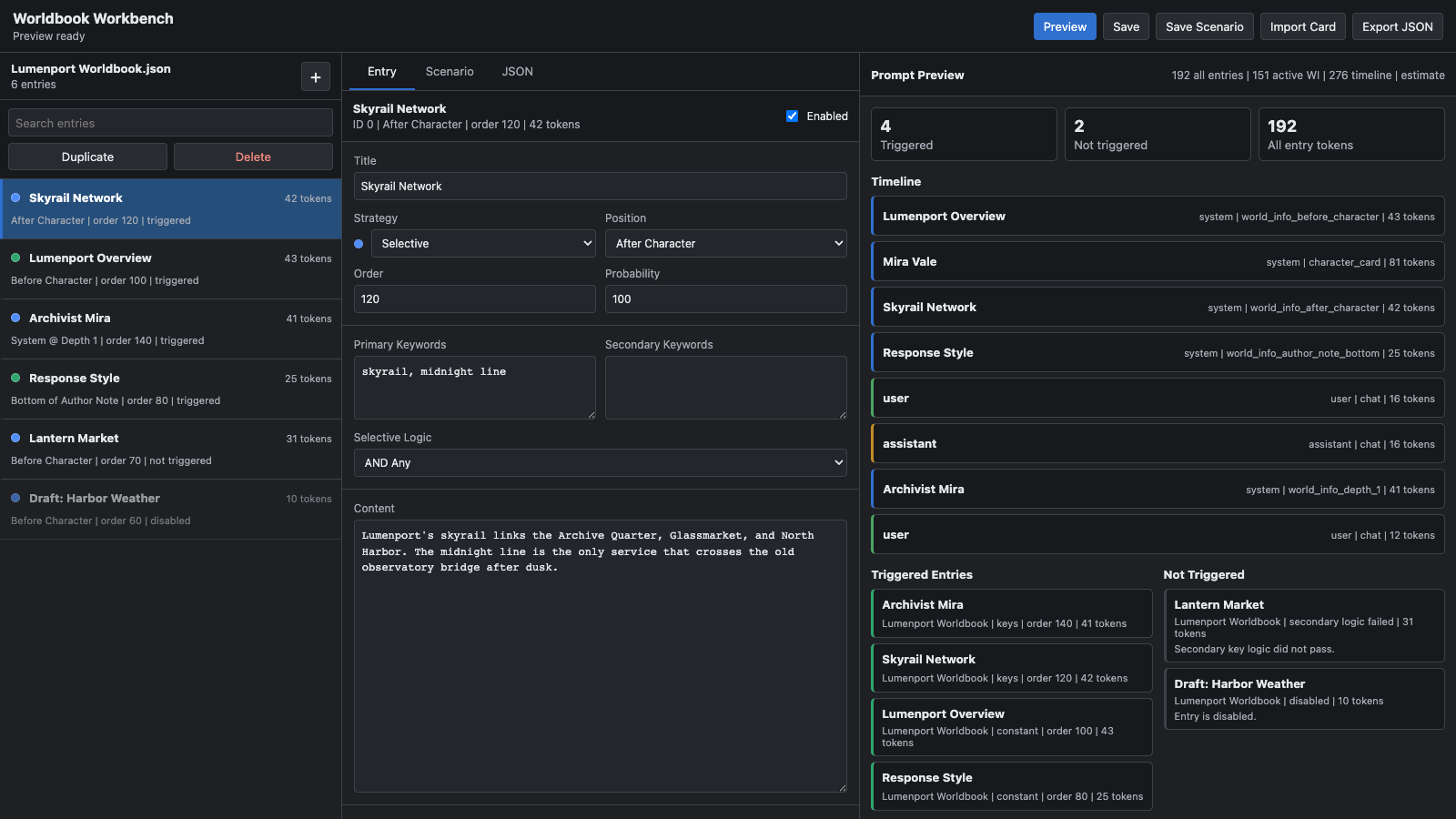Screen dimensions: 1456x819
Task: Open Lumenport Overview card in Triggered Entries
Action: (x=1012, y=727)
